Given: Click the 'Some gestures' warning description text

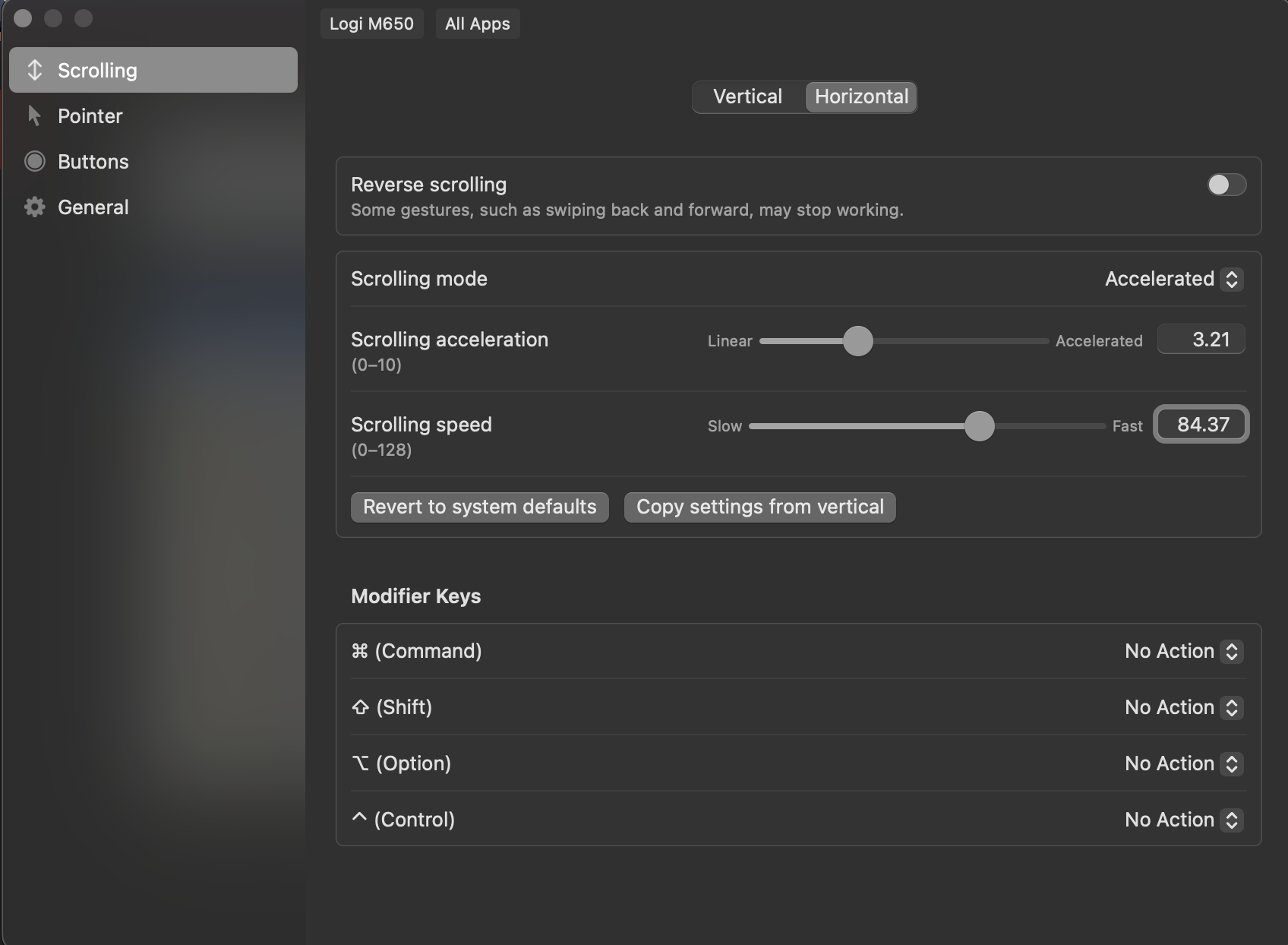Looking at the screenshot, I should 627,210.
